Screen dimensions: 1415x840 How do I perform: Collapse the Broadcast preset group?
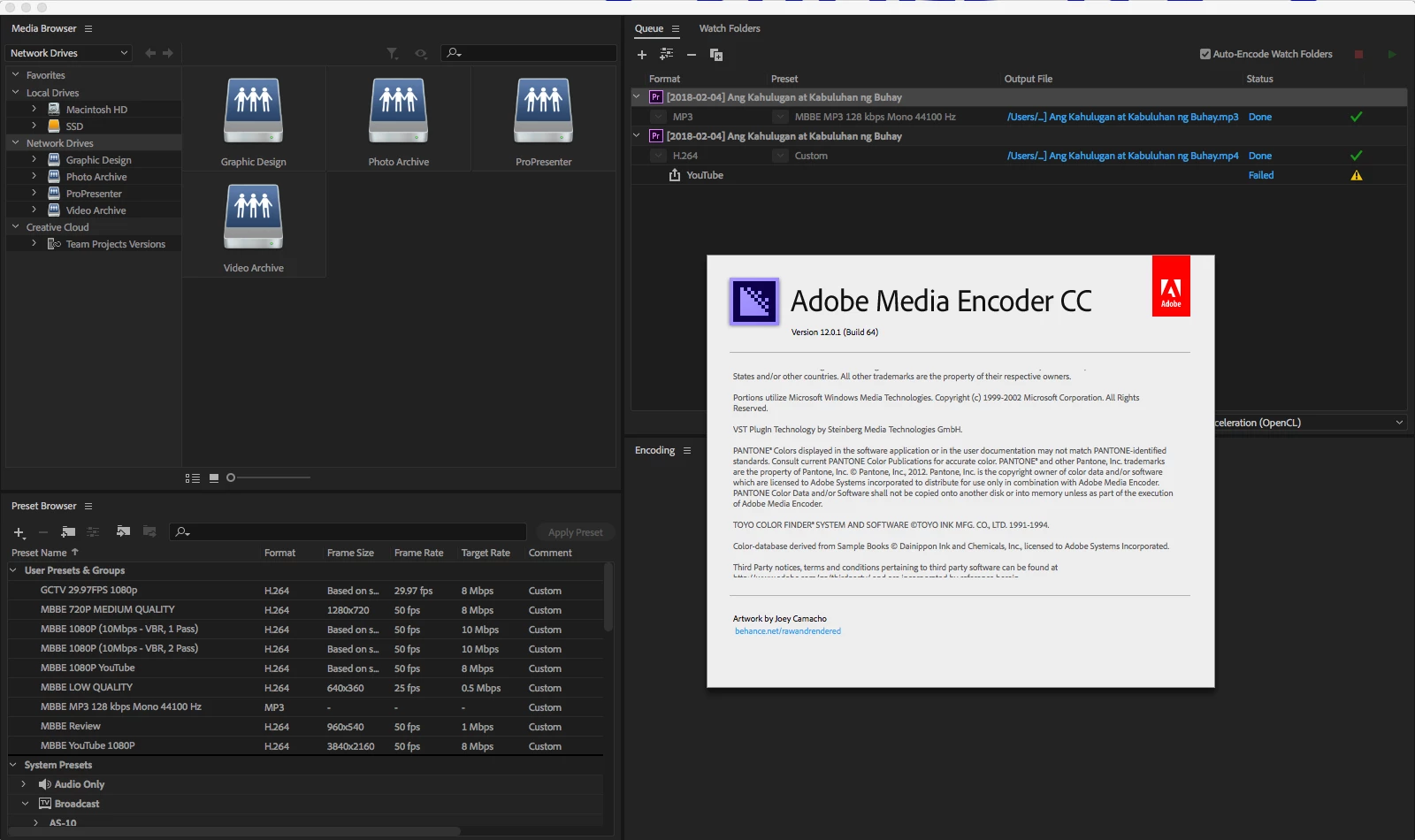coord(24,804)
